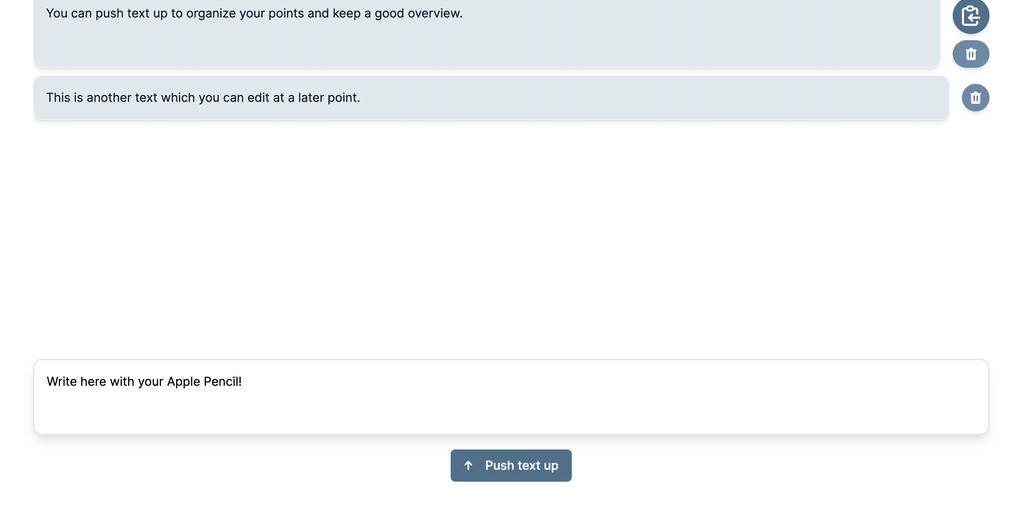Click the word 'organize' in the first note
This screenshot has width=1024, height=512.
coord(211,14)
